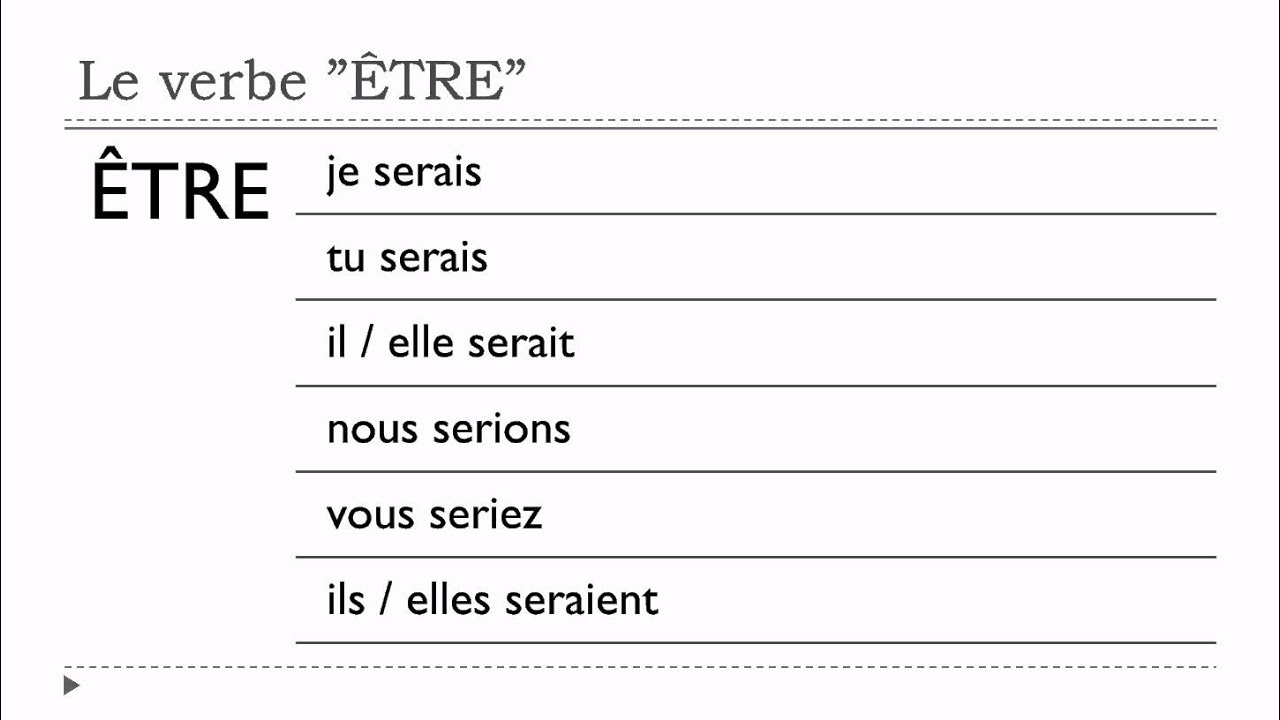Click the pronoun "je" in the first row
The image size is (1280, 720).
[343, 174]
